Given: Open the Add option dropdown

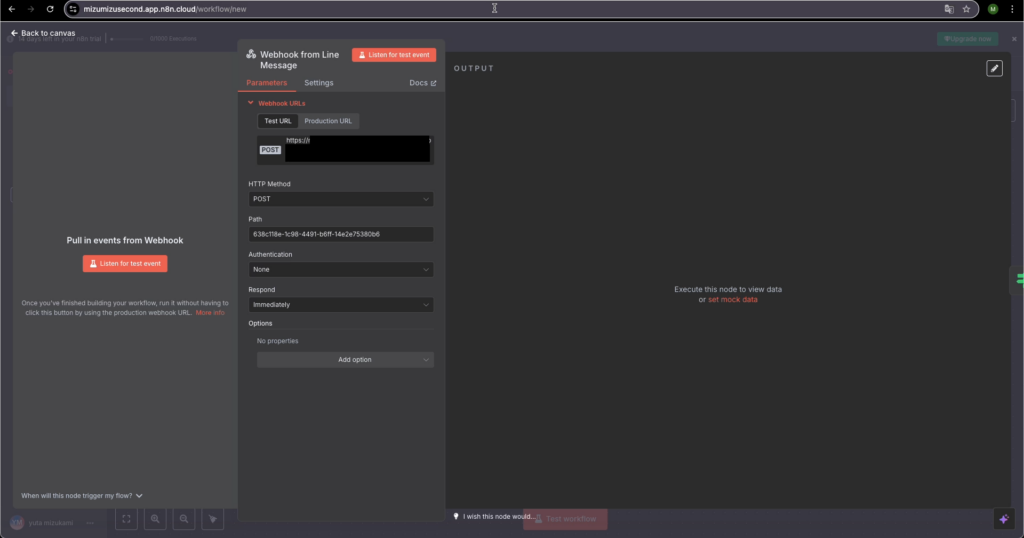Looking at the screenshot, I should pos(345,360).
